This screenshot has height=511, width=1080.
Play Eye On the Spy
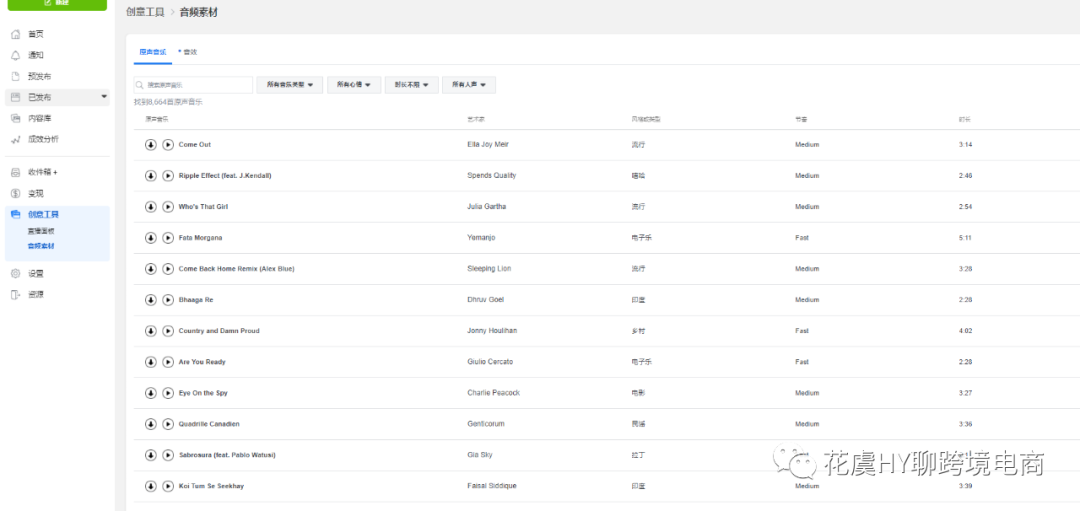[168, 393]
